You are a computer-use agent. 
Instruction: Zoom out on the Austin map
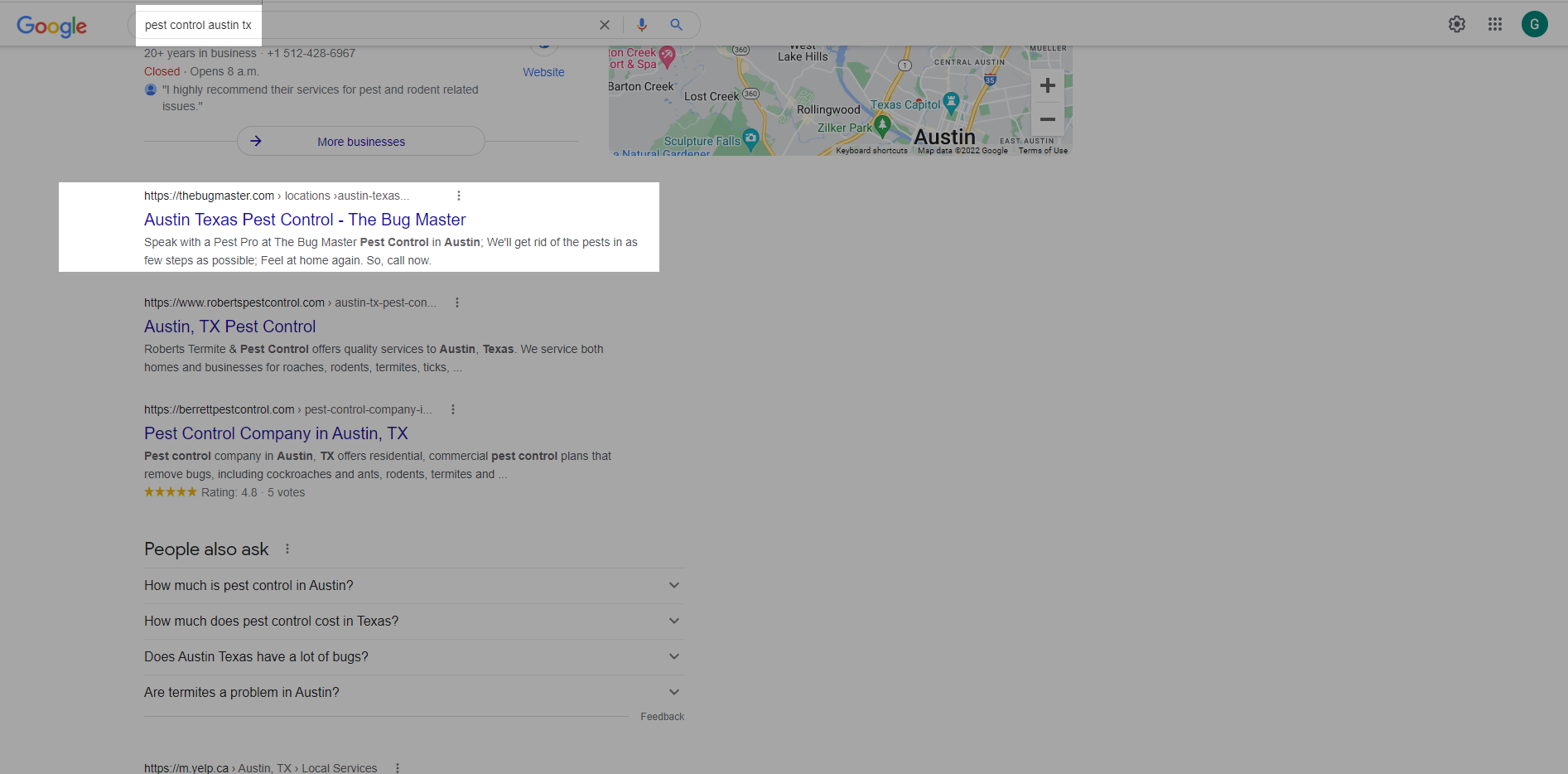point(1047,119)
